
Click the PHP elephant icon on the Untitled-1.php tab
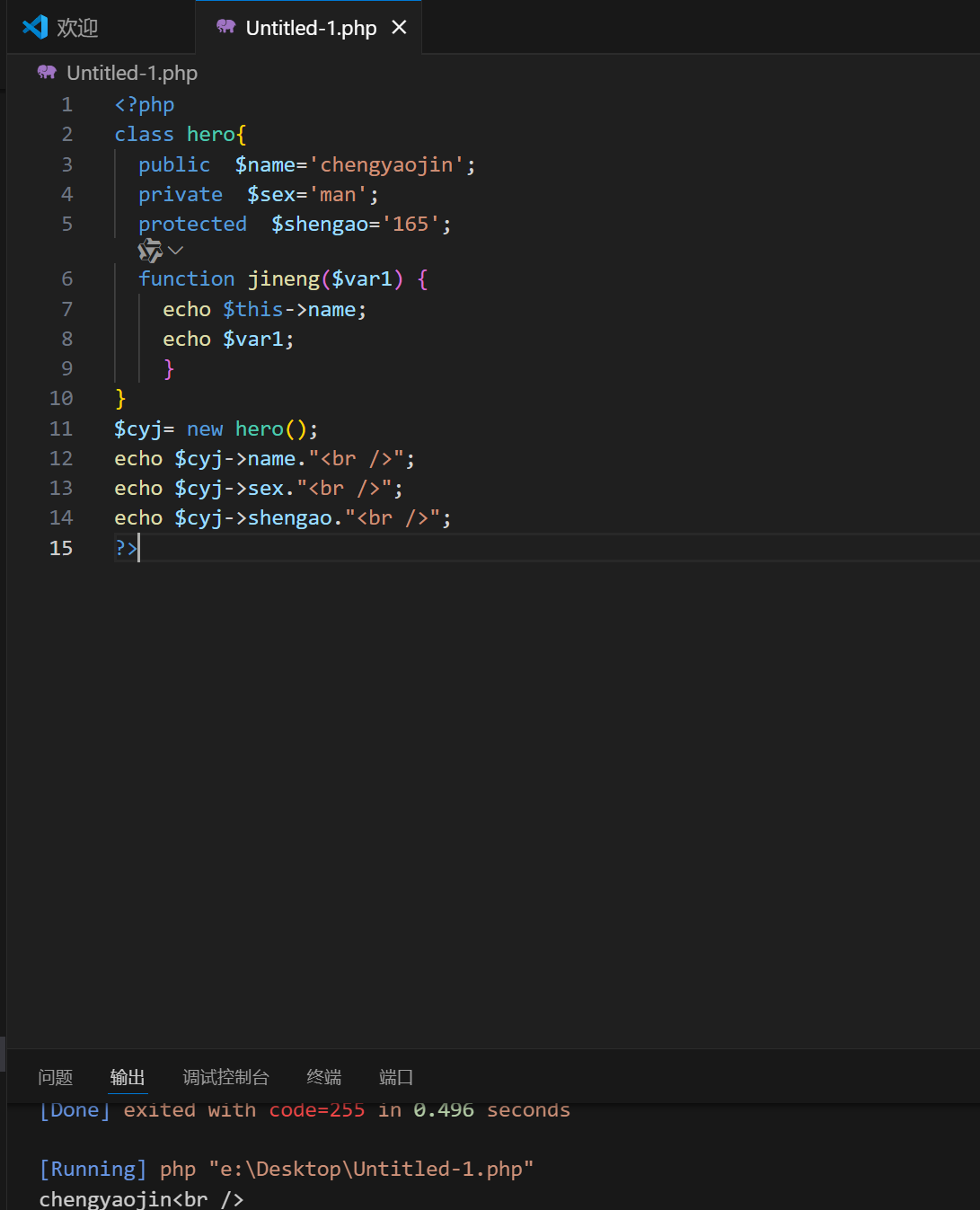(x=225, y=27)
